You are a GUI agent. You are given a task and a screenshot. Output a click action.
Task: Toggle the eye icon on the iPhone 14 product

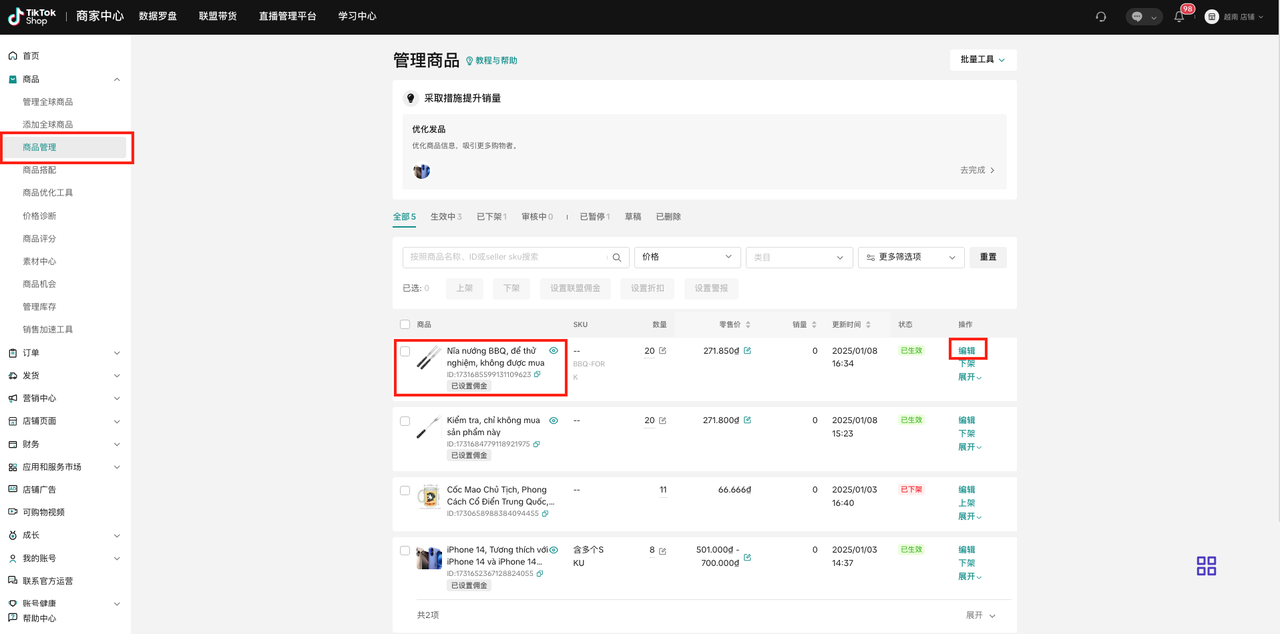[553, 550]
